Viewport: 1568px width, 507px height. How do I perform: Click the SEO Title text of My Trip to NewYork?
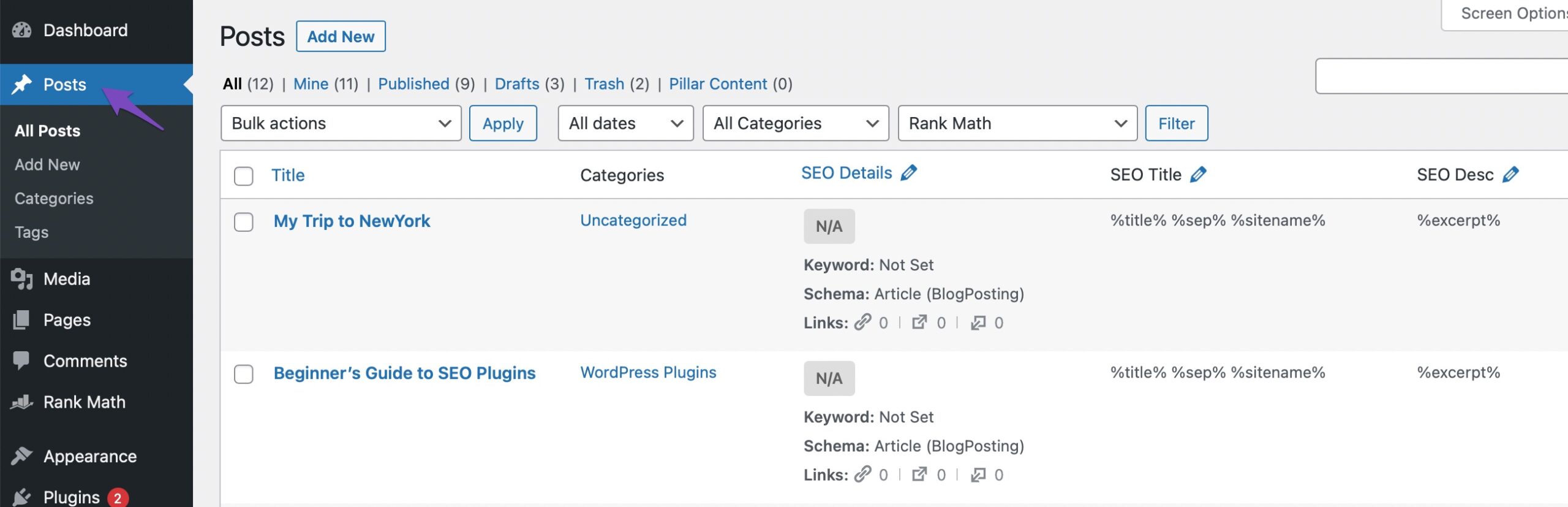click(x=1218, y=220)
